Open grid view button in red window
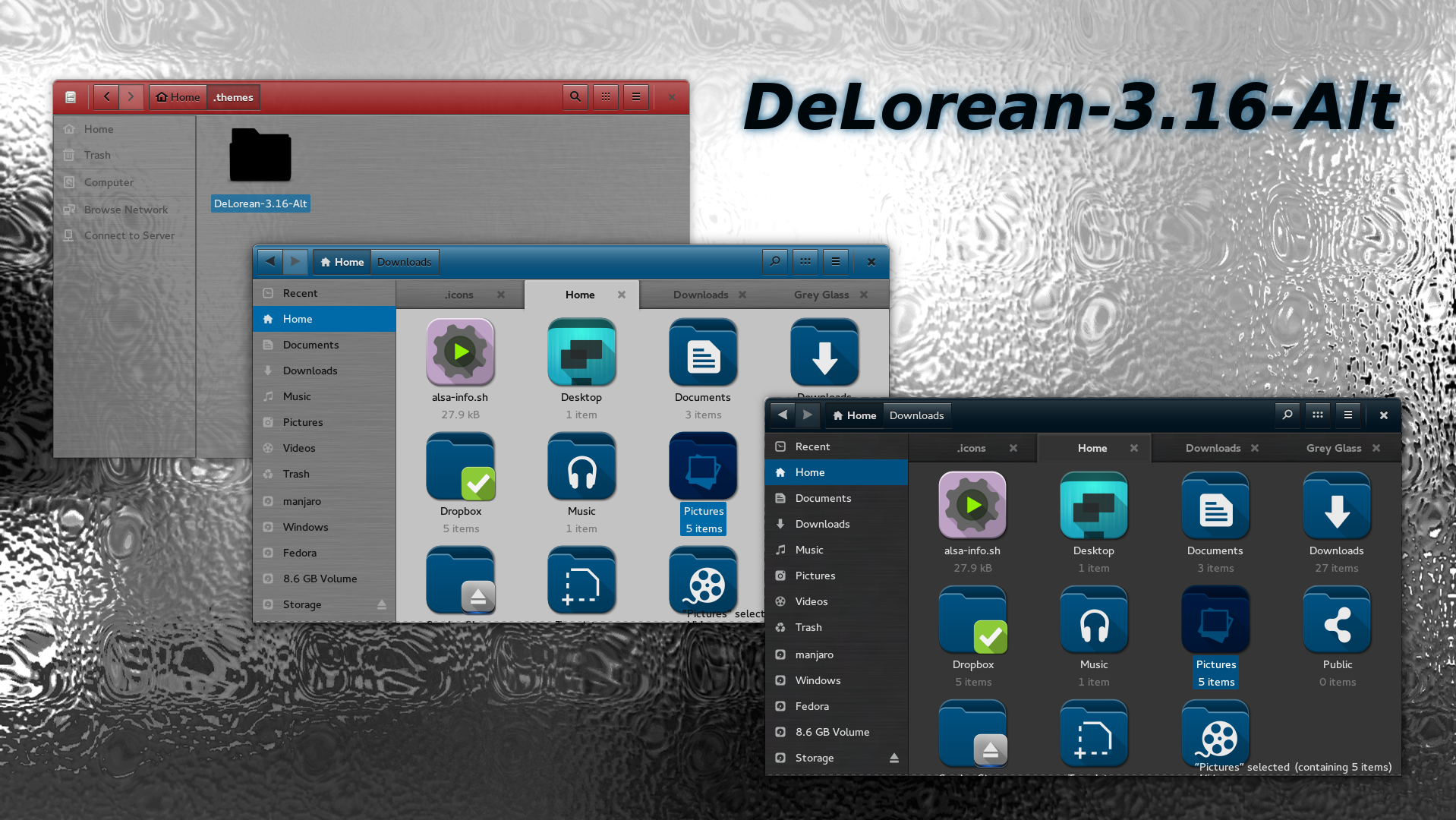1456x820 pixels. 606,97
